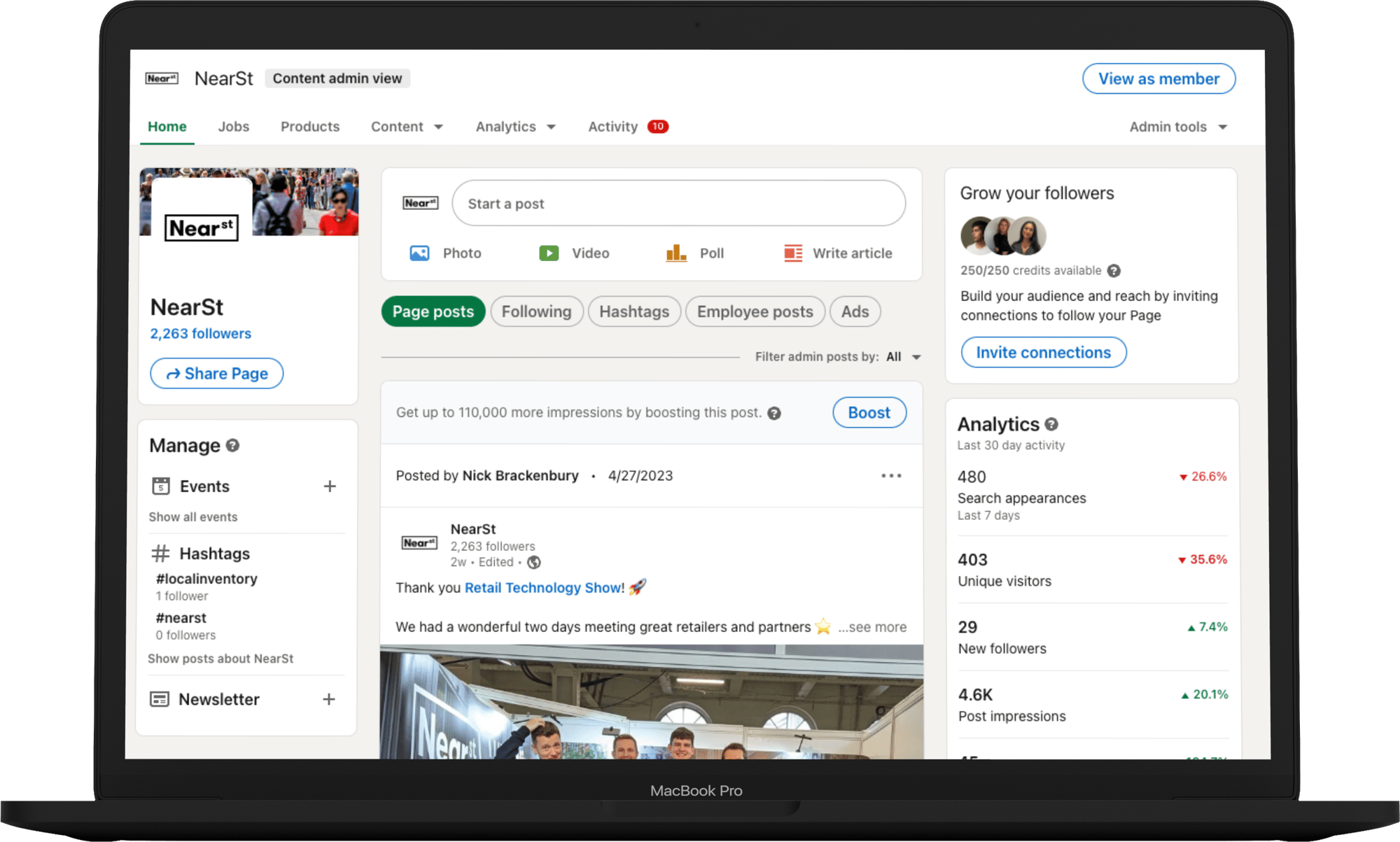Open the post's three-dot options menu

pos(891,476)
